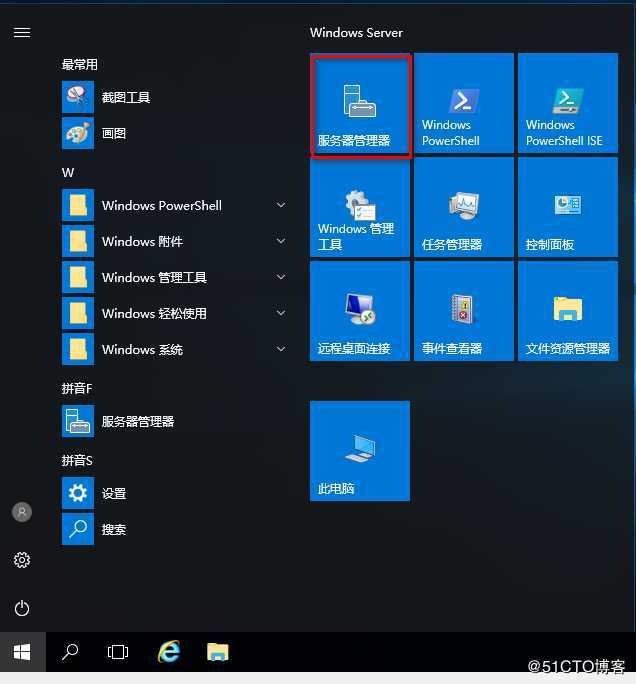Open 服务器管理器 in the 拼音F app list

click(x=174, y=421)
